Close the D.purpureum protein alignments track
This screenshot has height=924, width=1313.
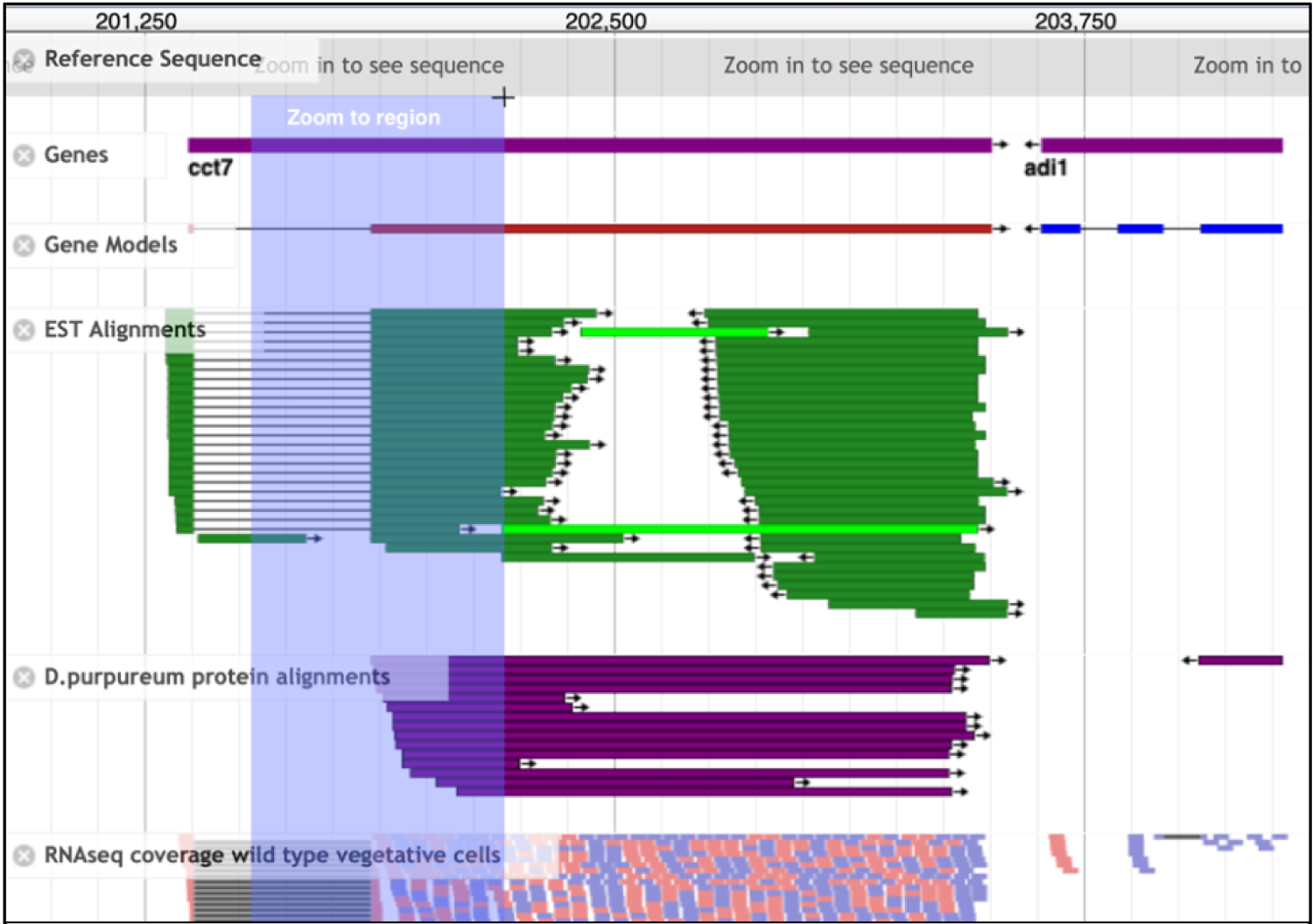[x=24, y=677]
